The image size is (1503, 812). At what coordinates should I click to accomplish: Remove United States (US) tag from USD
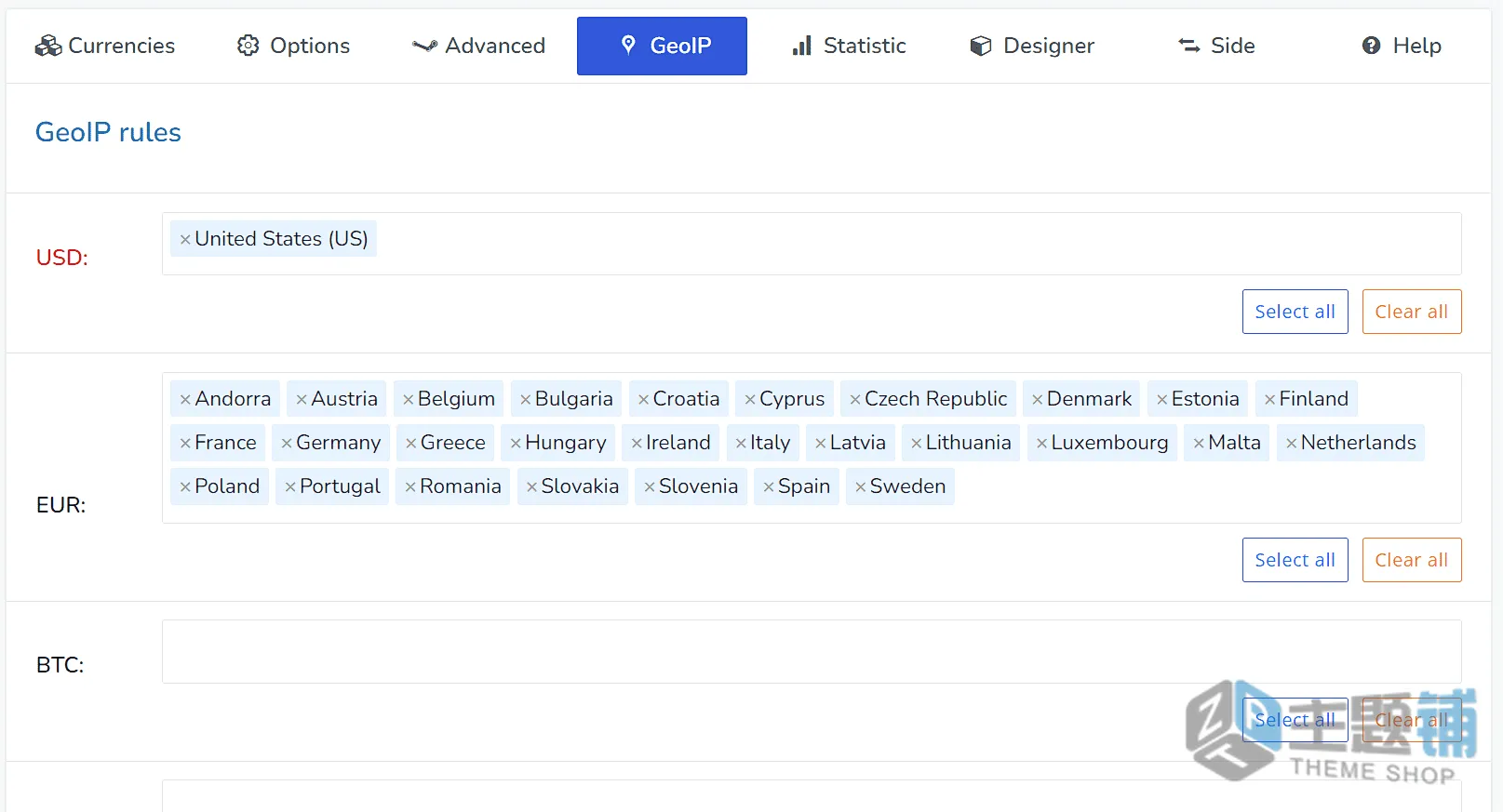(x=185, y=240)
